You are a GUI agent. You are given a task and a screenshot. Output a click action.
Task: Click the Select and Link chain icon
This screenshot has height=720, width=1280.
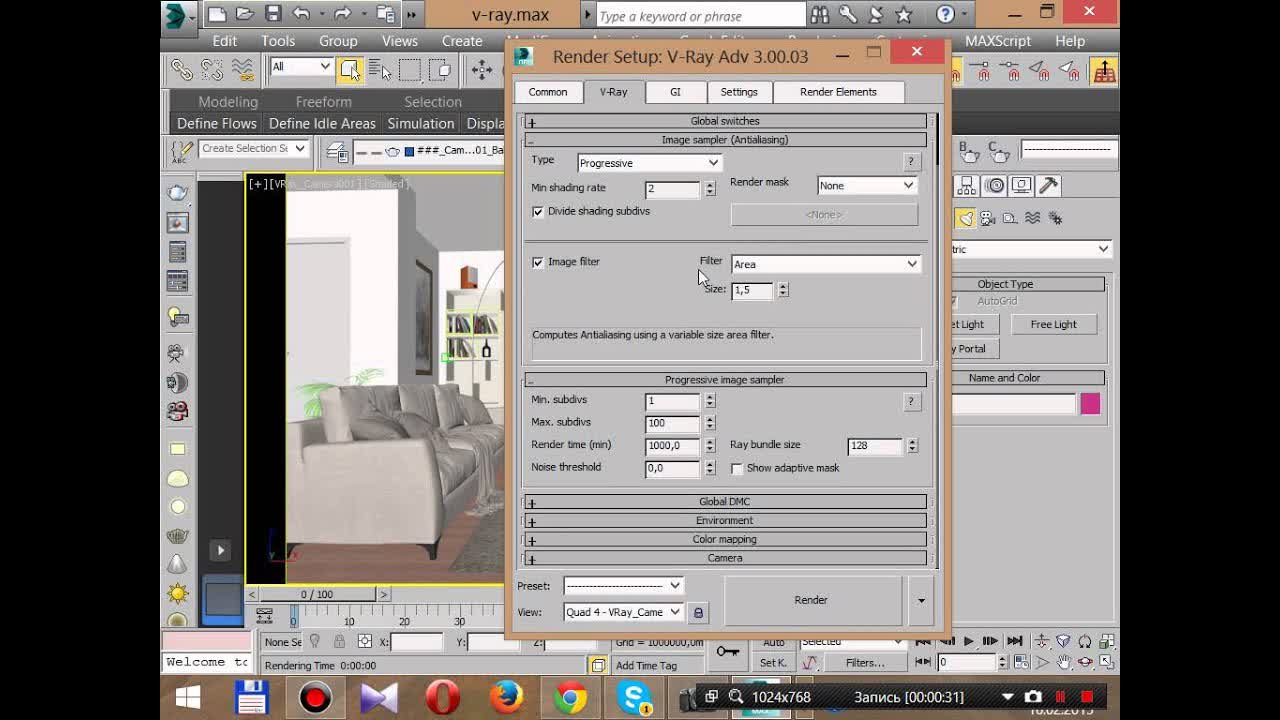pyautogui.click(x=181, y=69)
